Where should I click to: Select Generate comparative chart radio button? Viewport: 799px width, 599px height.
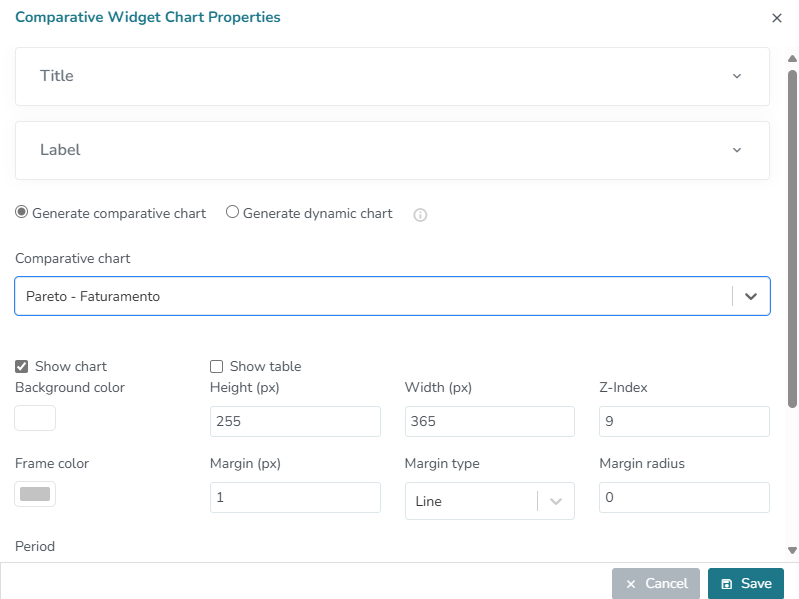coord(22,212)
